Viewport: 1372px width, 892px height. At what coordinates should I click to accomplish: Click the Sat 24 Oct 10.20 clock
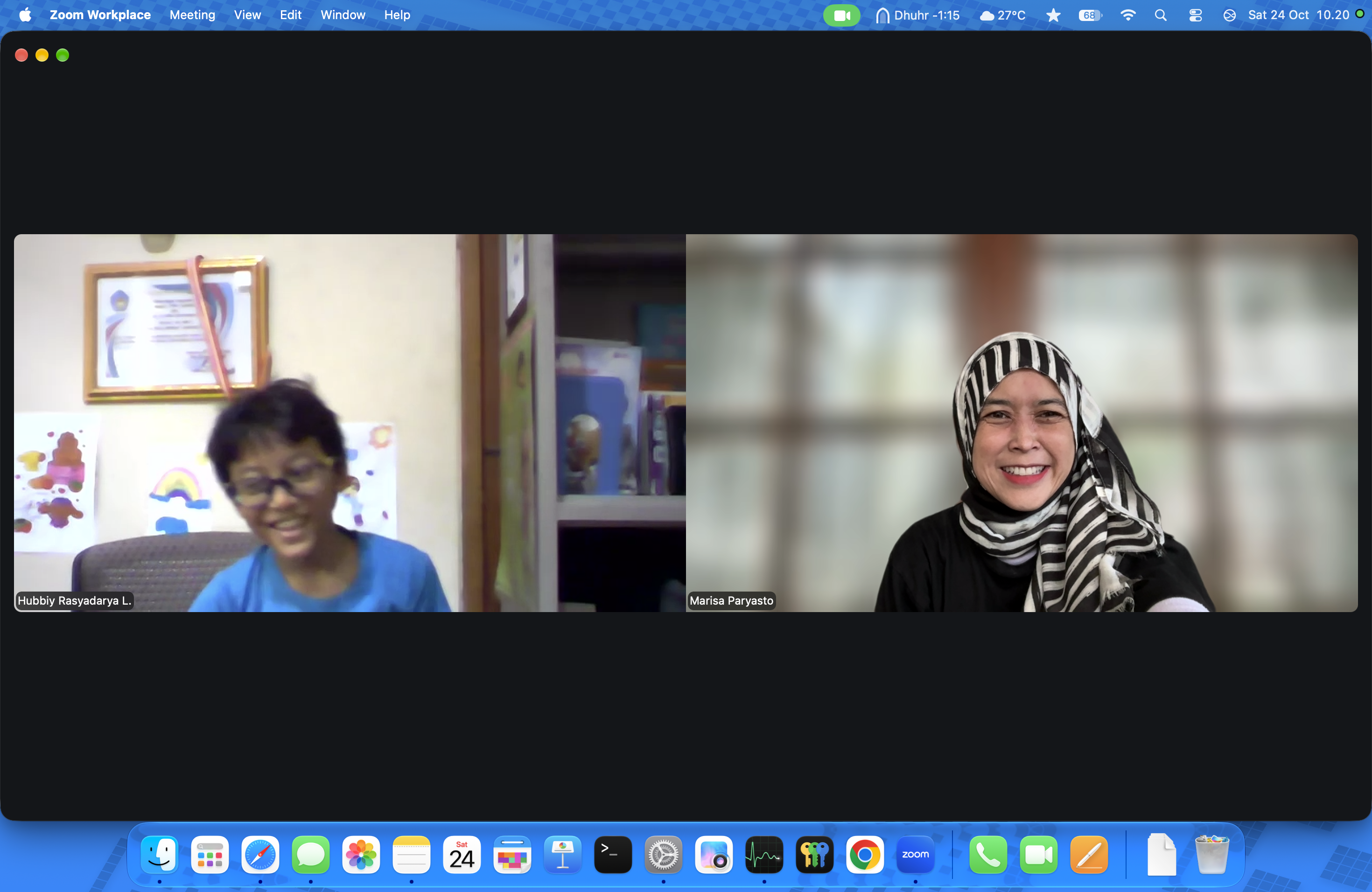[x=1298, y=15]
